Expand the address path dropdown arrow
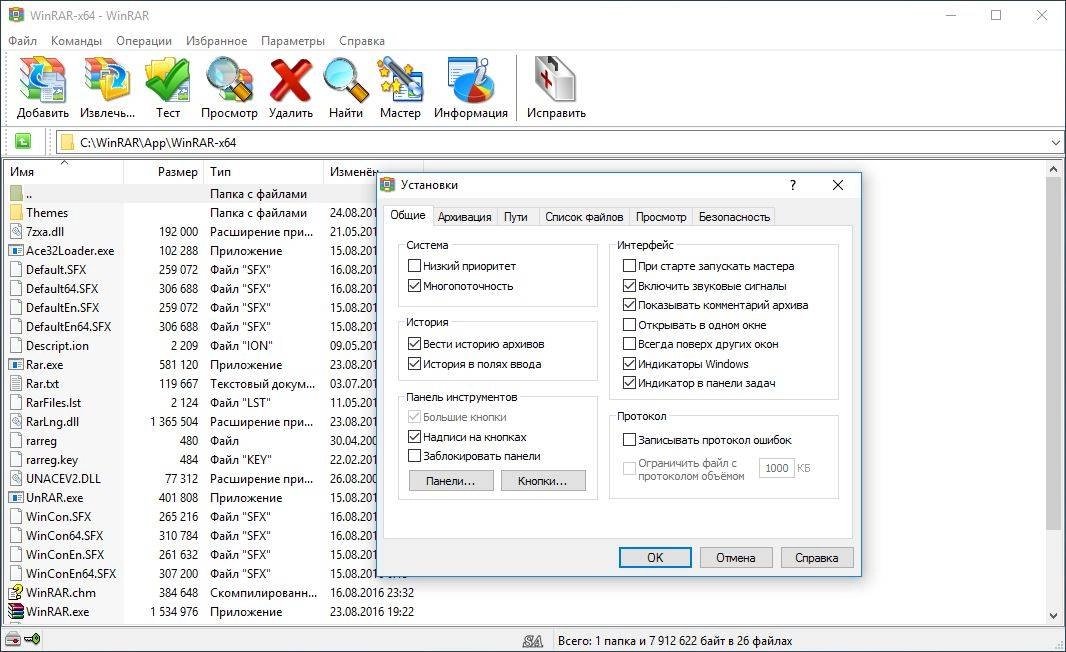The image size is (1066, 652). pyautogui.click(x=1055, y=143)
